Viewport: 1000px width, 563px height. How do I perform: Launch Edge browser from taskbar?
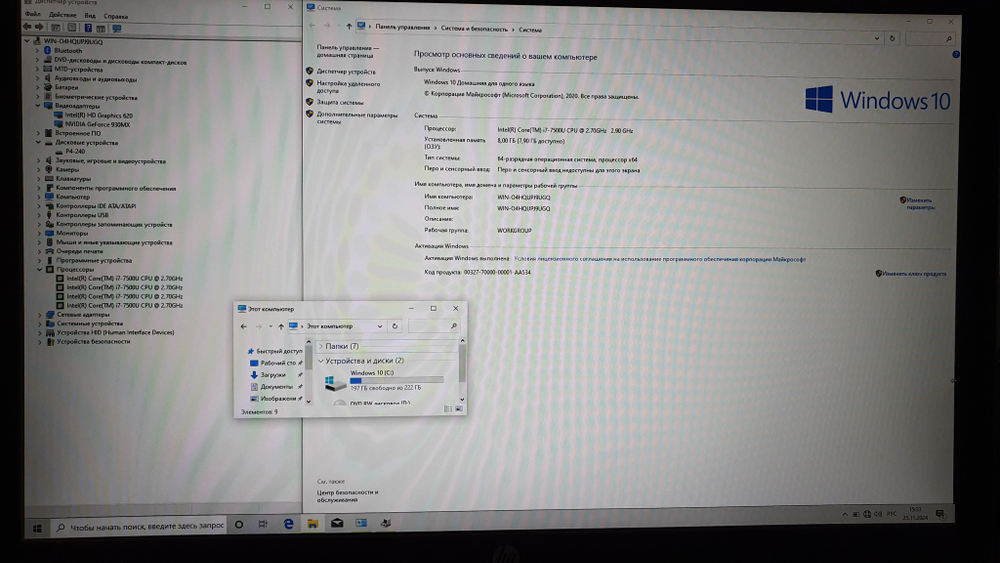coord(288,523)
